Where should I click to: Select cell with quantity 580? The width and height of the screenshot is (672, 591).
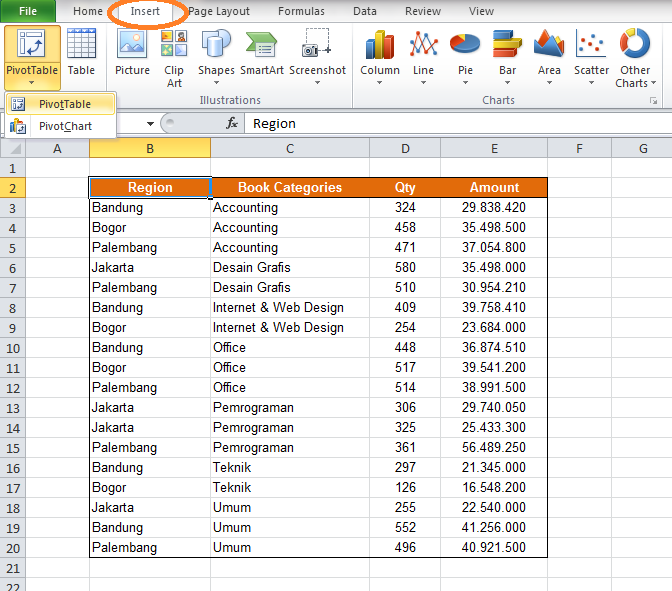(405, 267)
